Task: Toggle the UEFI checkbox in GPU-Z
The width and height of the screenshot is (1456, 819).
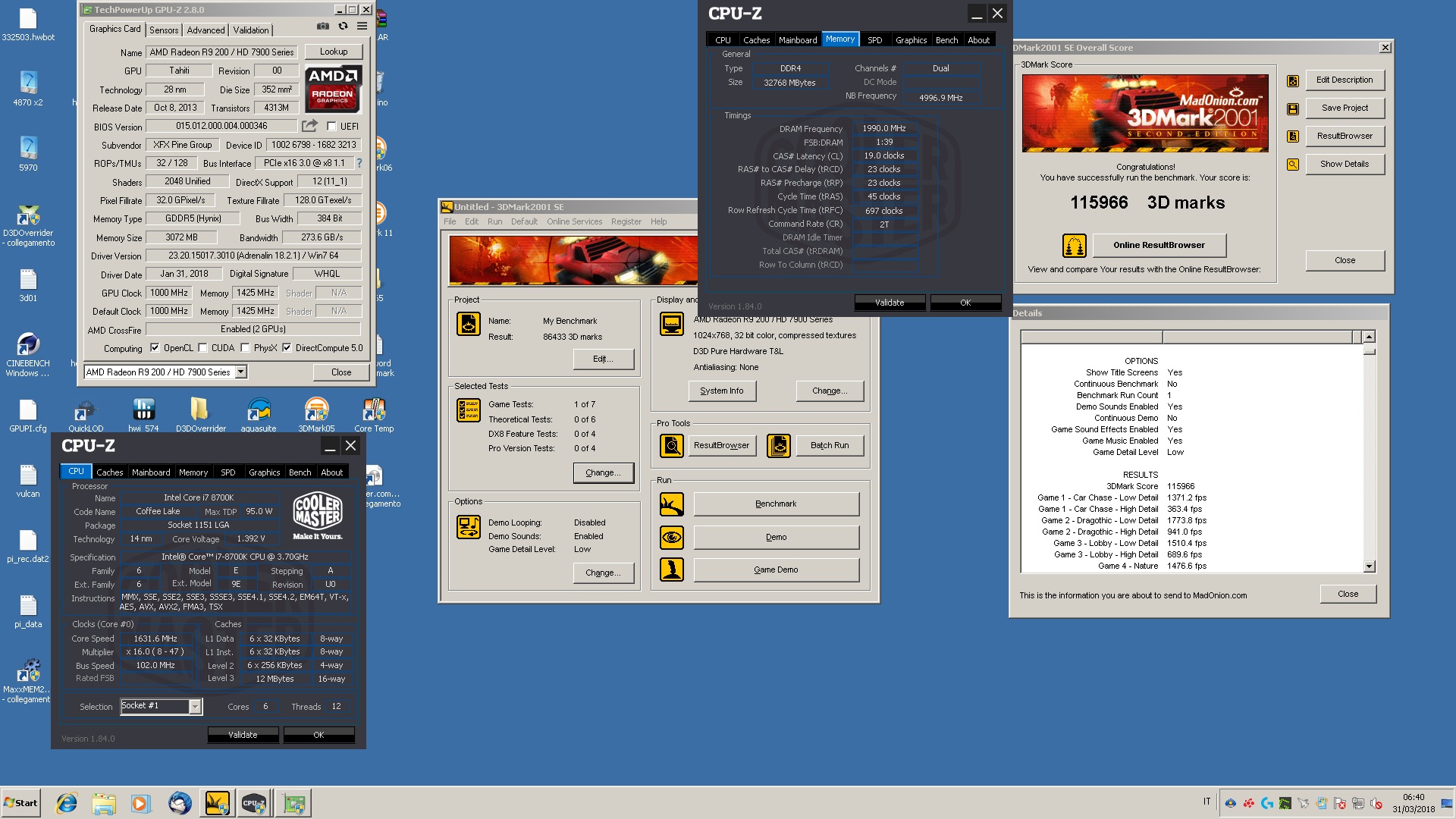Action: coord(331,126)
